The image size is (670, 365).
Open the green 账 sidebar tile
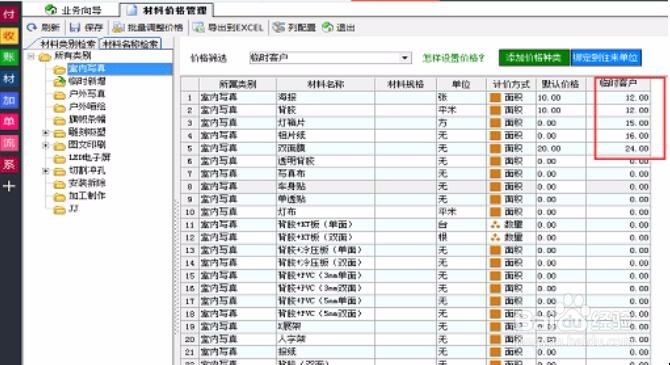click(9, 57)
